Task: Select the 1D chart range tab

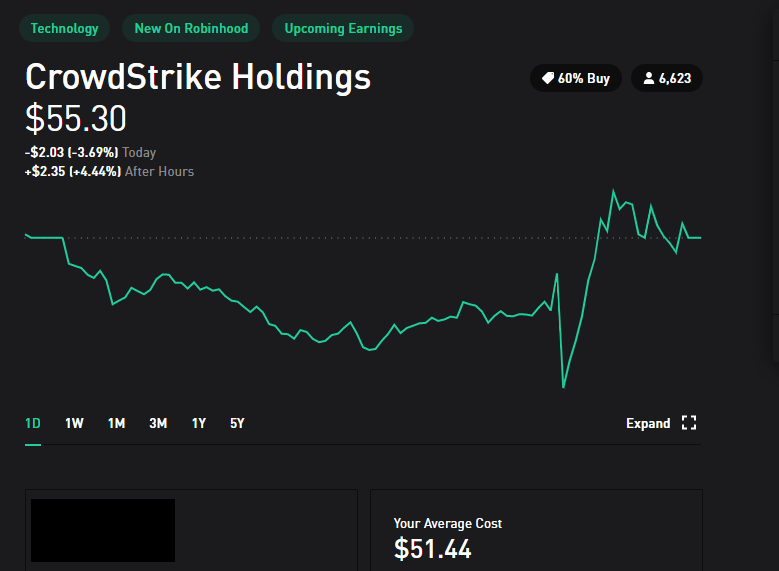Action: pyautogui.click(x=33, y=423)
